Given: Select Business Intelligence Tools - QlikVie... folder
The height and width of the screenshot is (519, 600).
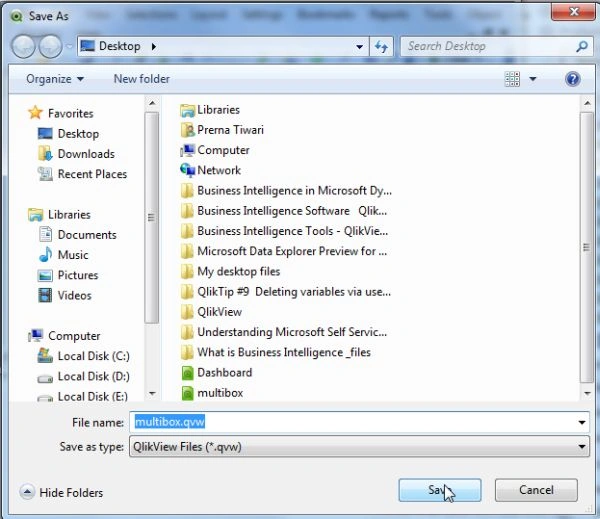Looking at the screenshot, I should pyautogui.click(x=284, y=231).
